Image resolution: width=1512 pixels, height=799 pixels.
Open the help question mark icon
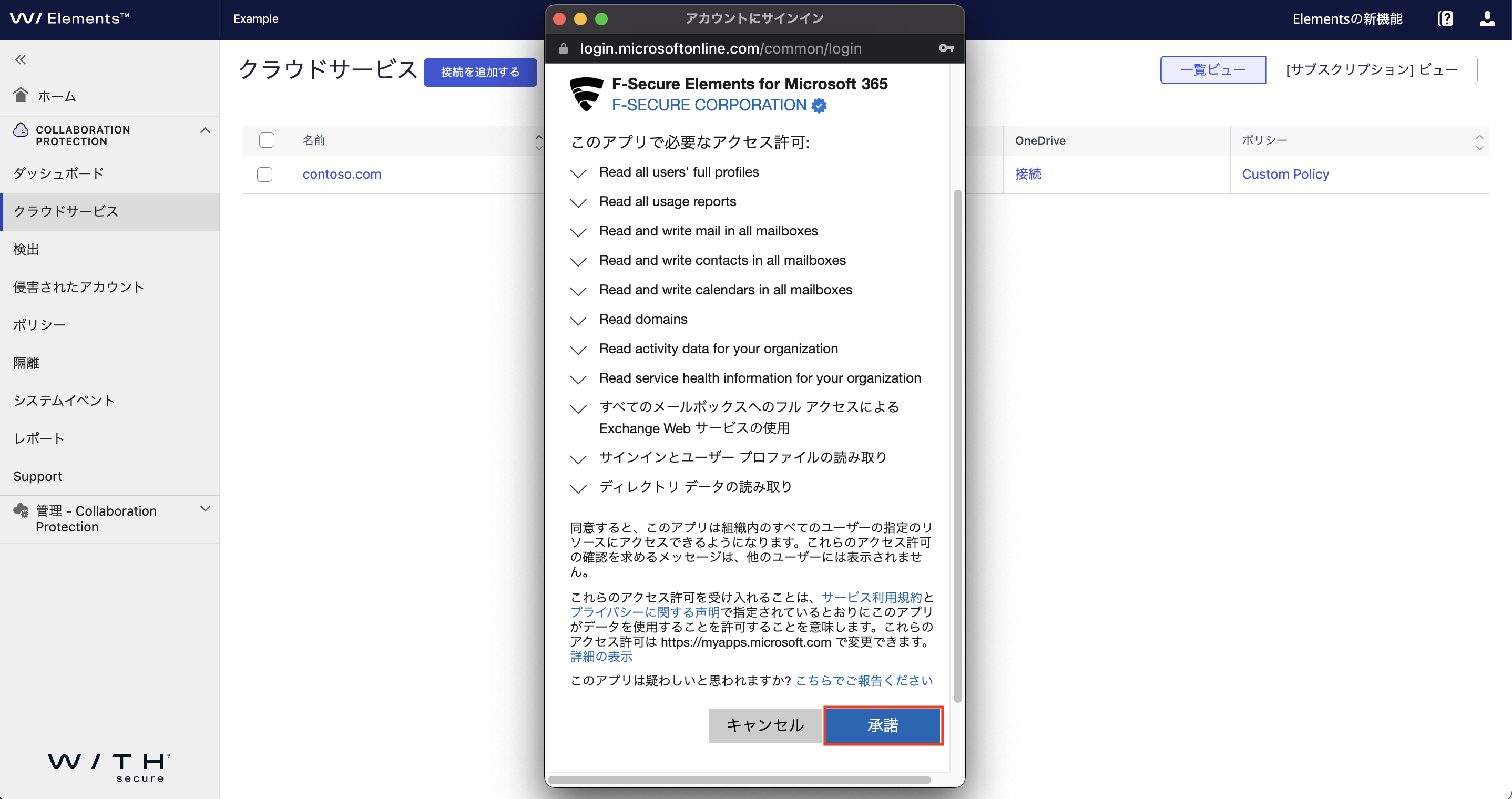pos(1445,19)
